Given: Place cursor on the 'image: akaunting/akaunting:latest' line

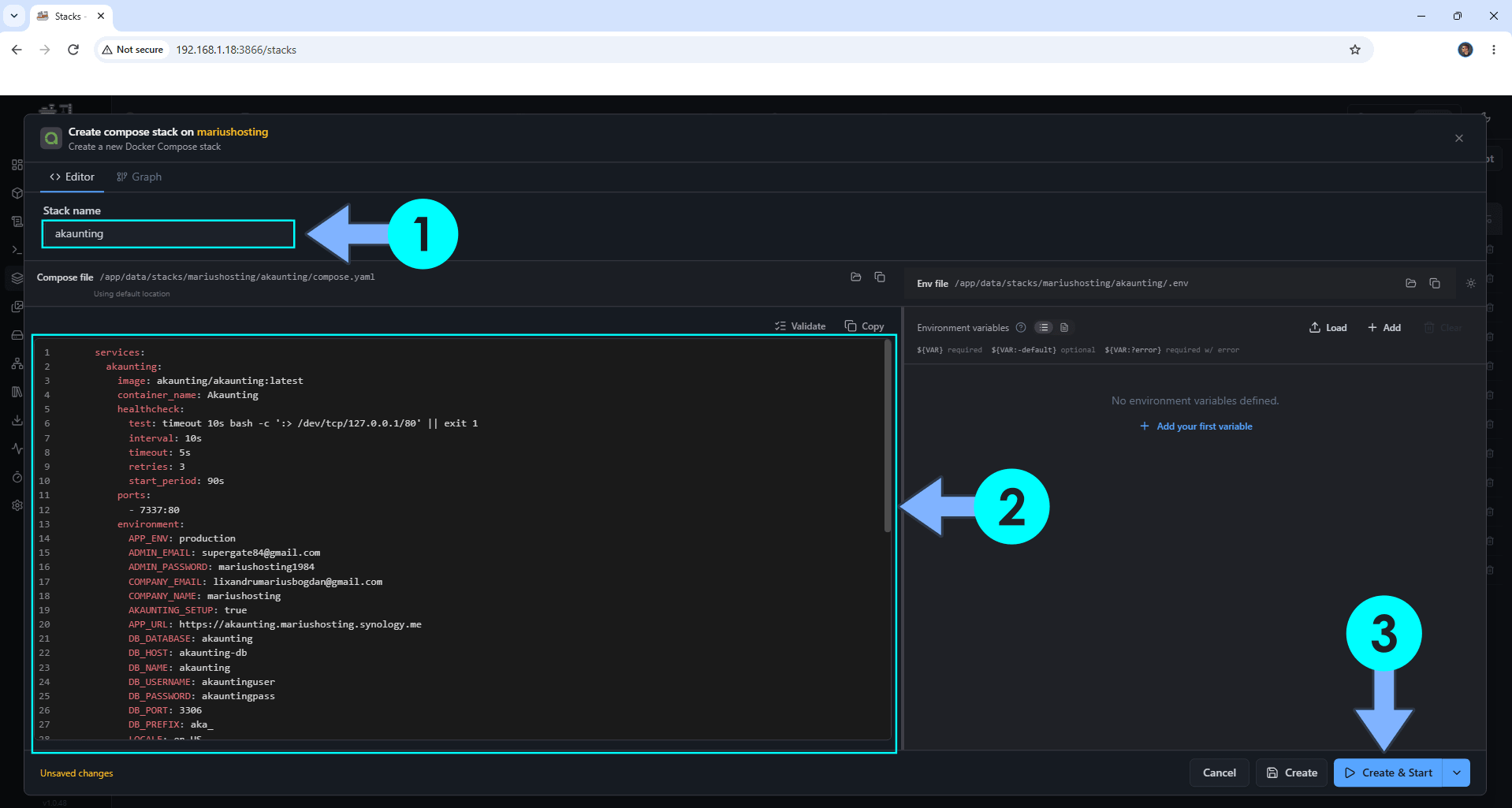Looking at the screenshot, I should [x=210, y=381].
